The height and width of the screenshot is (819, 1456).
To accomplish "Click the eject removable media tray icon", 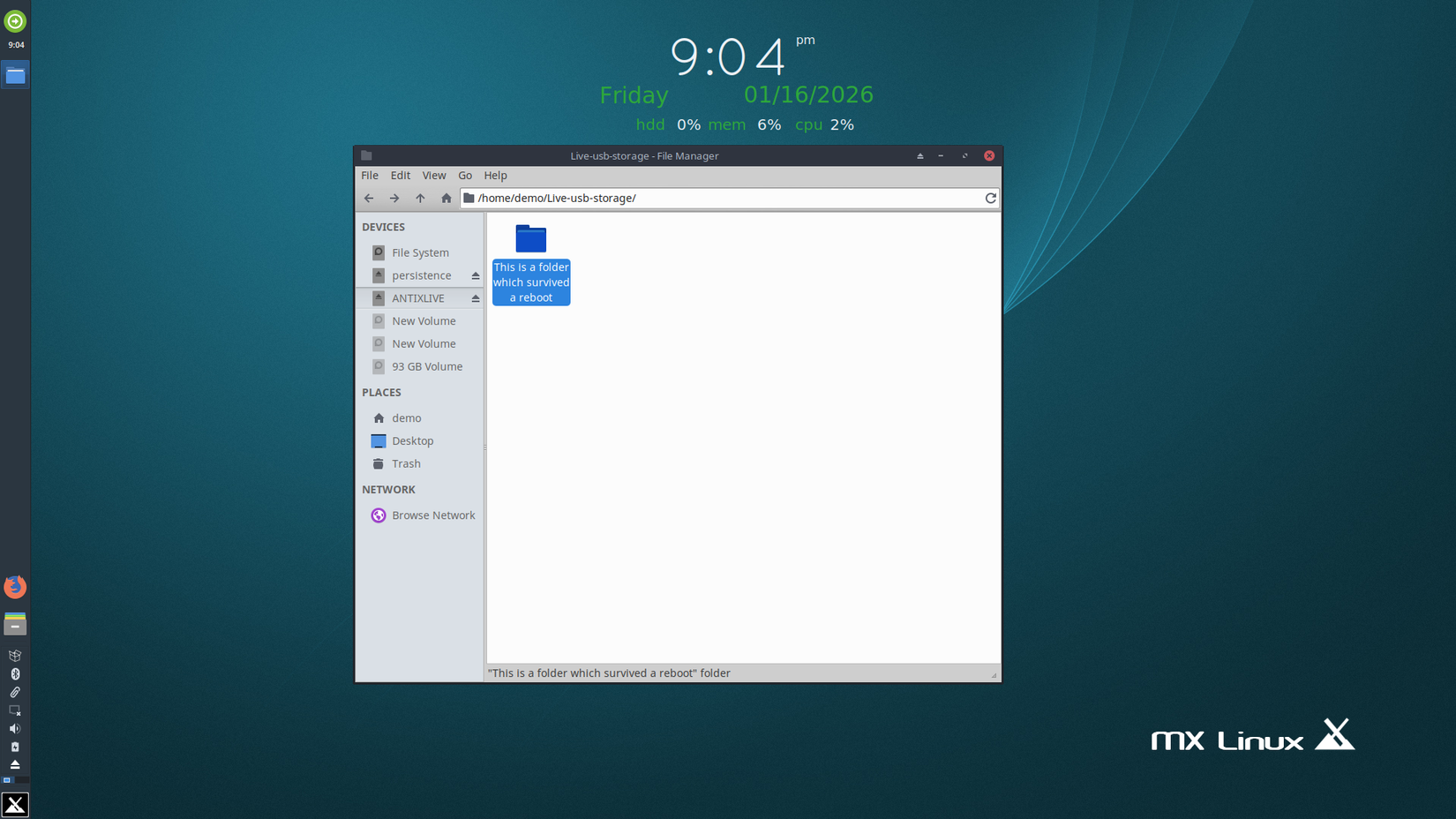I will point(14,763).
